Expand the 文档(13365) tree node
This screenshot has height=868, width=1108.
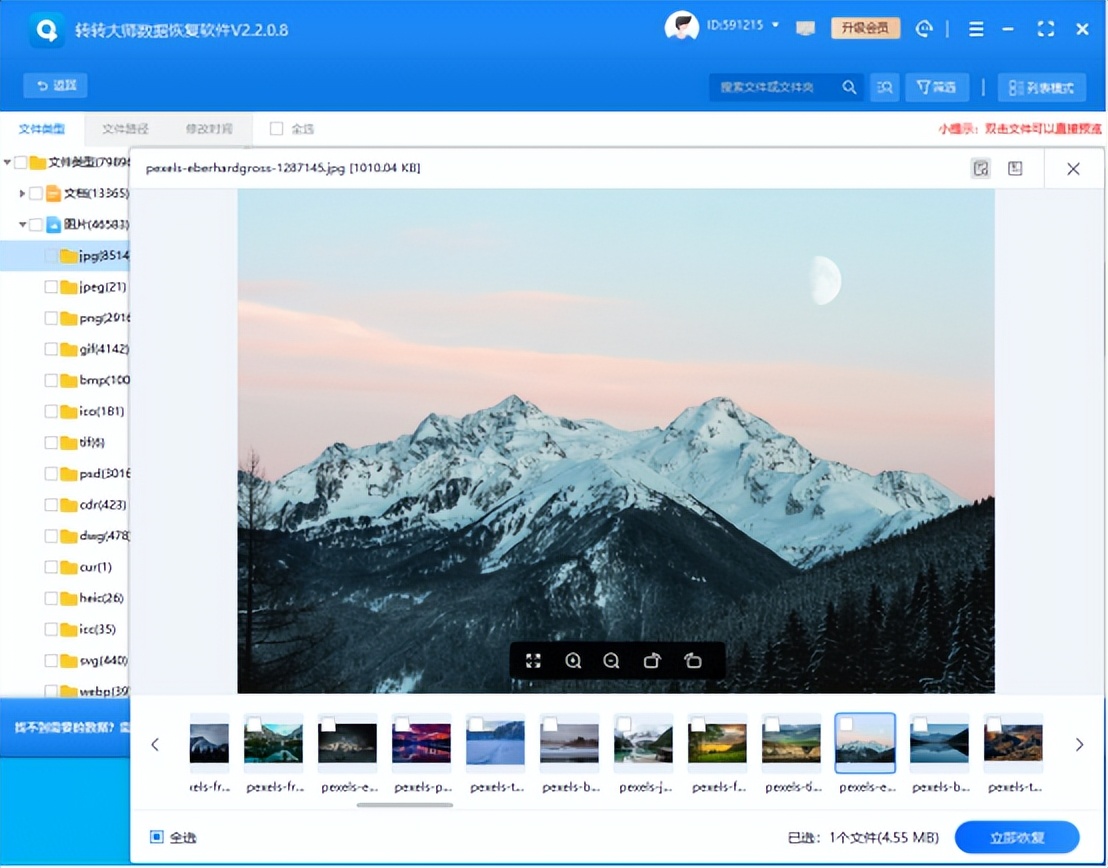pos(22,193)
